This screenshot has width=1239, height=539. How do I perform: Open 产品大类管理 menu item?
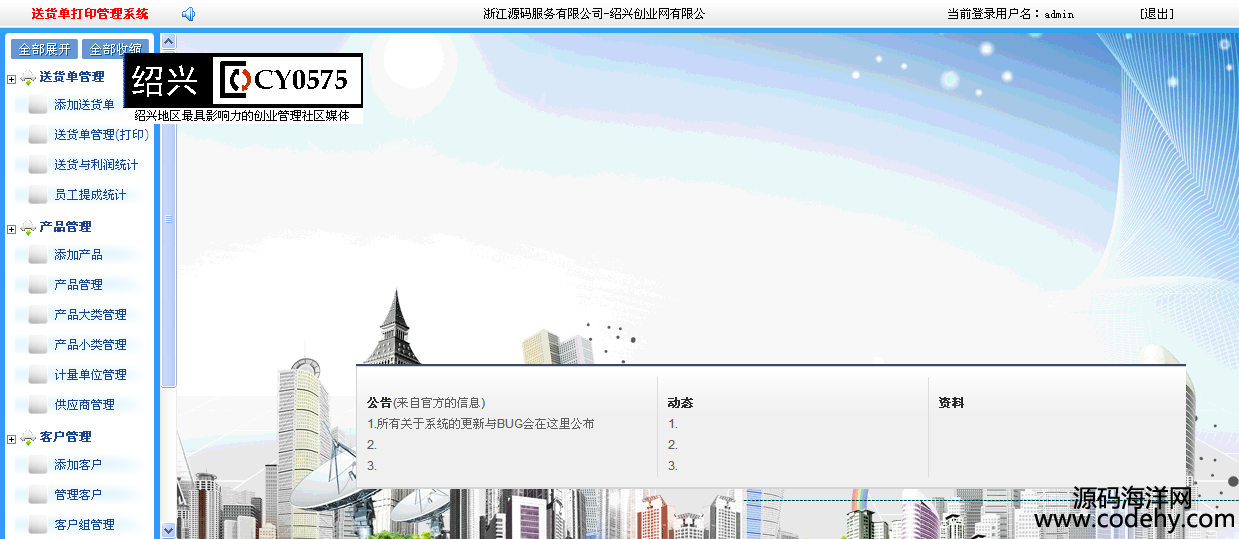[90, 315]
